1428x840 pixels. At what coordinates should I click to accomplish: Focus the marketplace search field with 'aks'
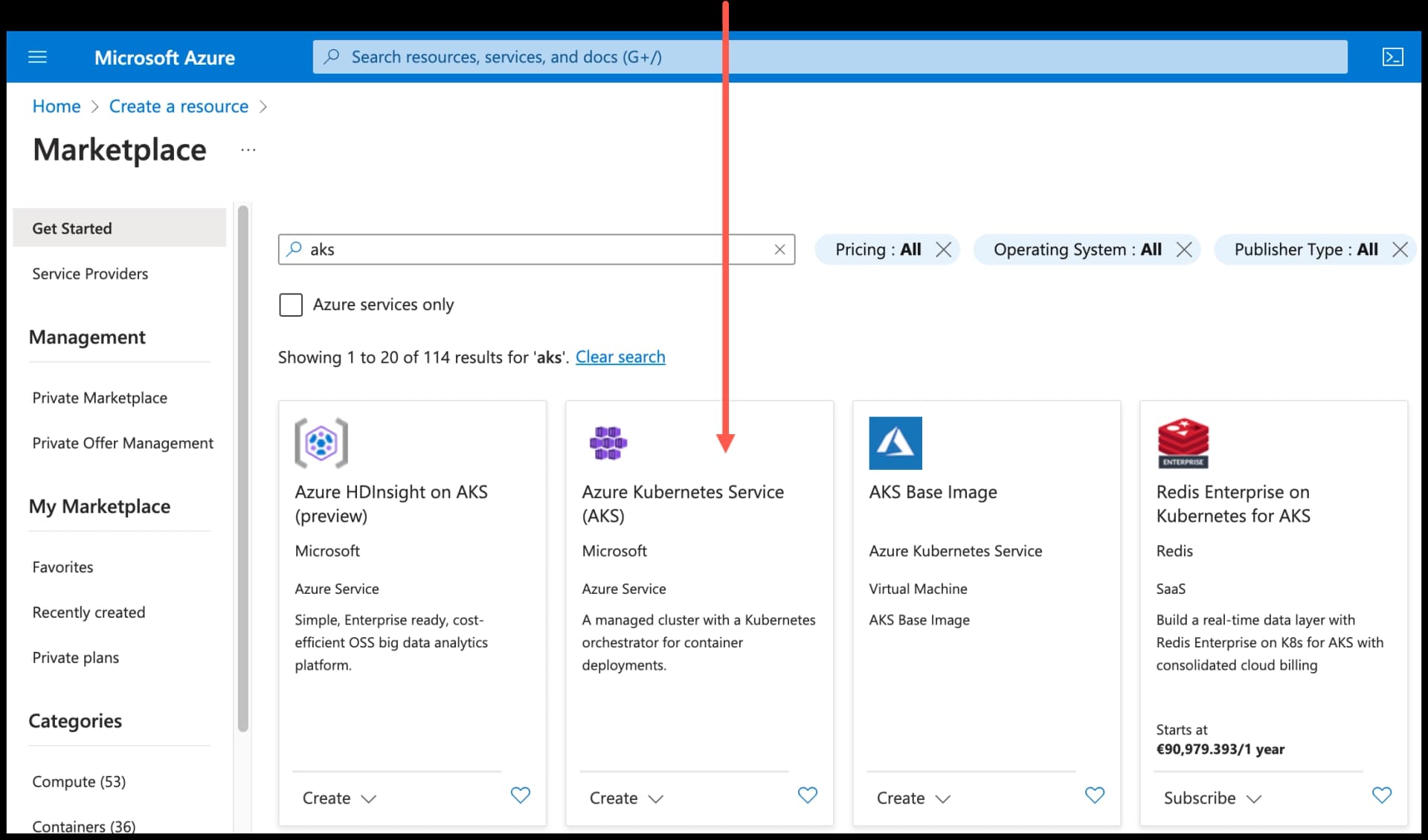pyautogui.click(x=536, y=250)
